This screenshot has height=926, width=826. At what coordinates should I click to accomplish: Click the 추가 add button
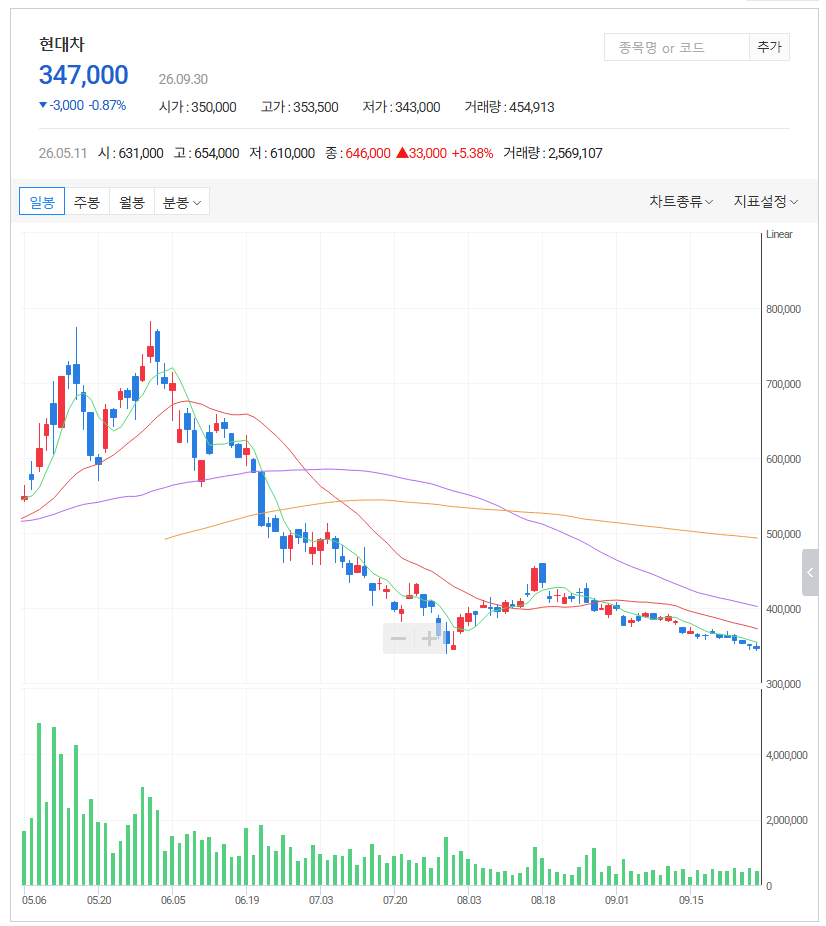[769, 47]
